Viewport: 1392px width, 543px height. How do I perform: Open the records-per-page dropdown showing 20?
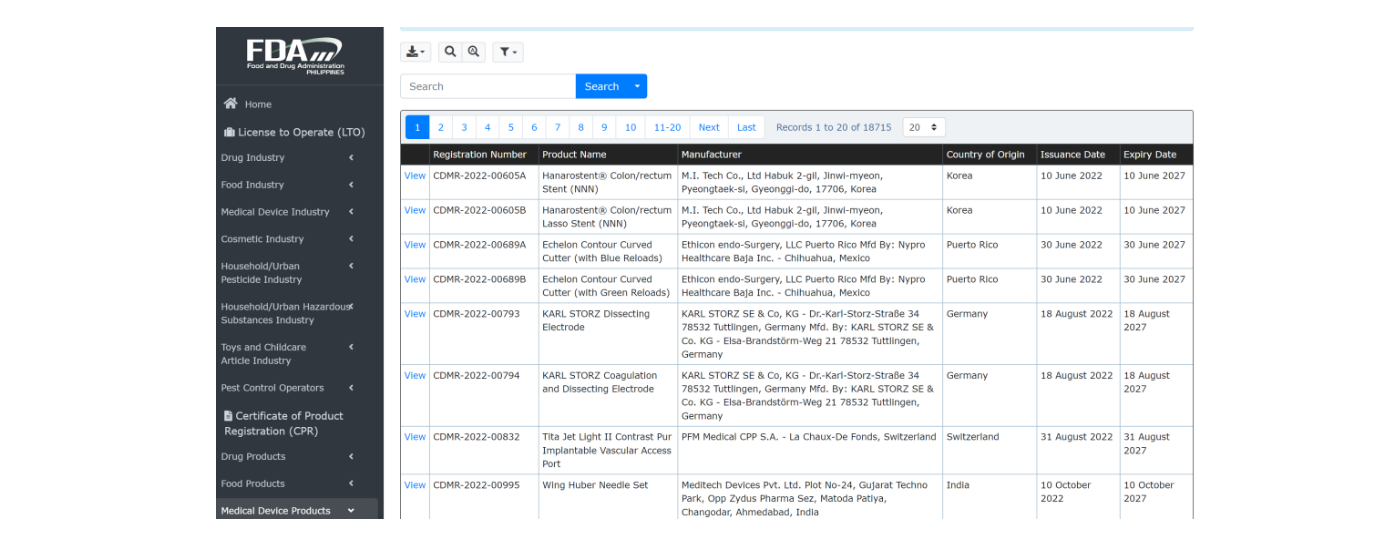coord(923,127)
